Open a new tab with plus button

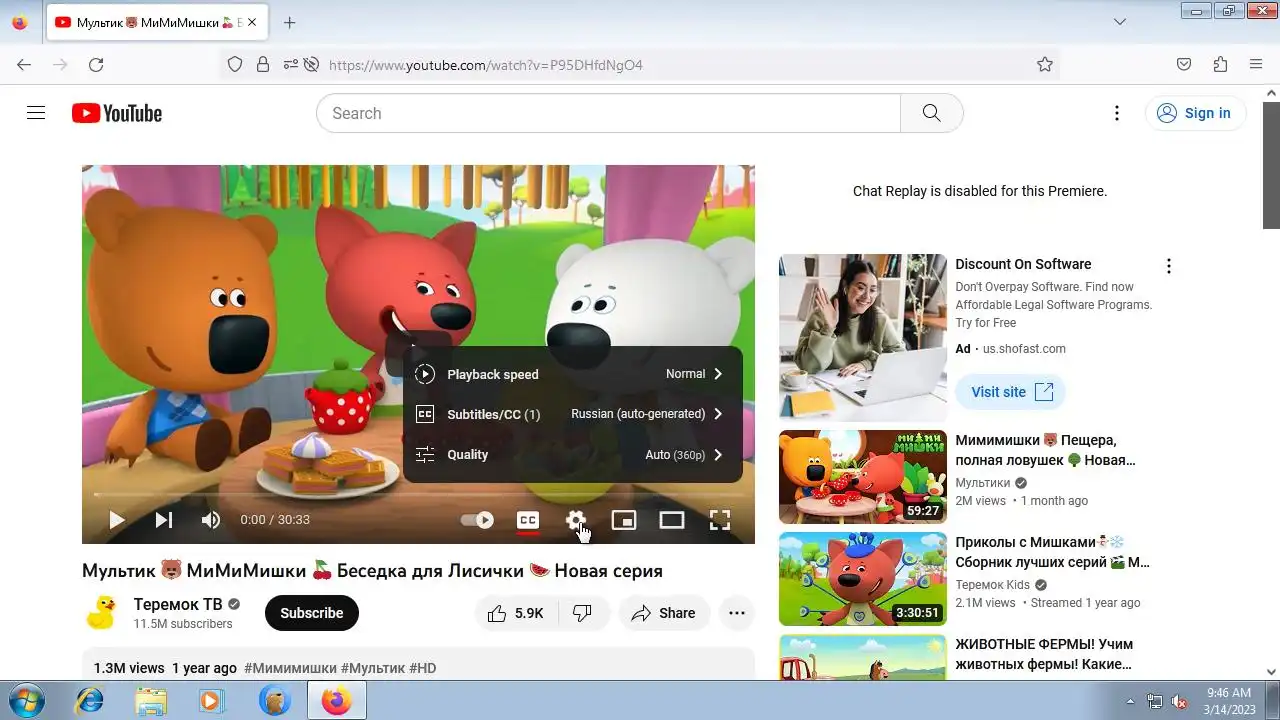pyautogui.click(x=289, y=22)
